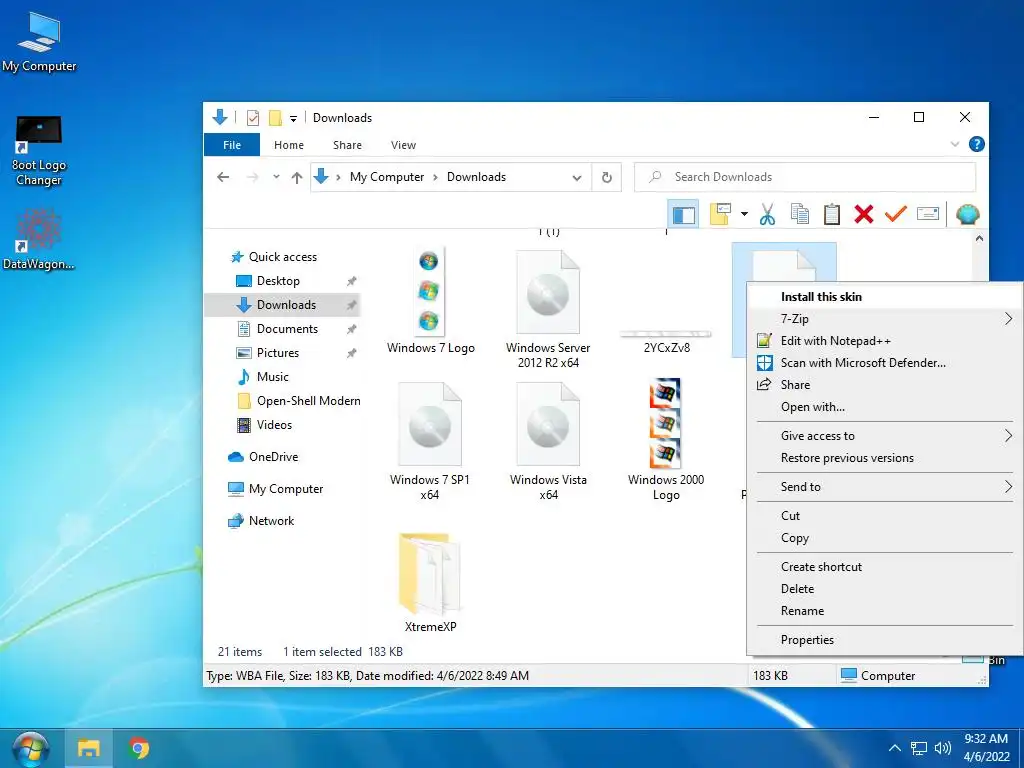
Task: Click the clipboard Paste icon in toolbar
Action: 831,214
